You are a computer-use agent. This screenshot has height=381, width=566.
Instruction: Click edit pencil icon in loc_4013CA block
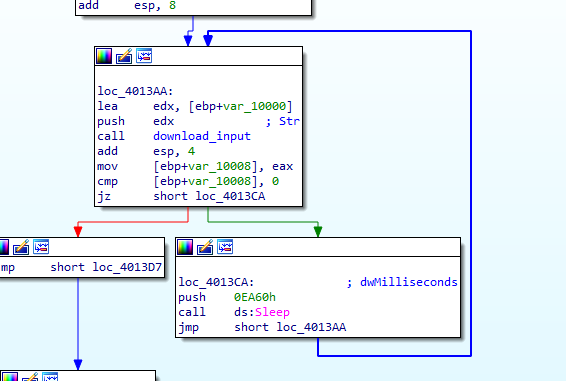pyautogui.click(x=205, y=247)
